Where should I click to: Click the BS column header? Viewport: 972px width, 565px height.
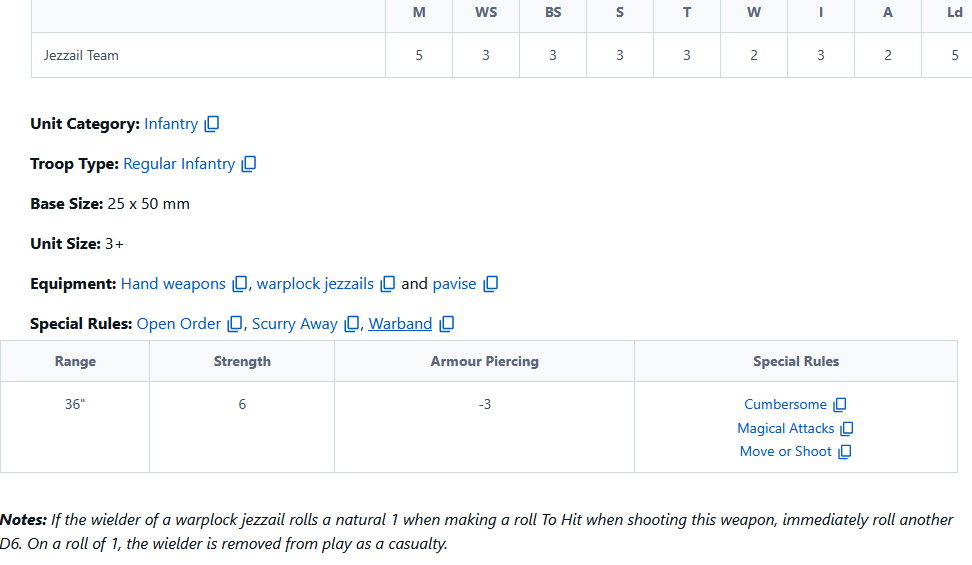pyautogui.click(x=553, y=12)
